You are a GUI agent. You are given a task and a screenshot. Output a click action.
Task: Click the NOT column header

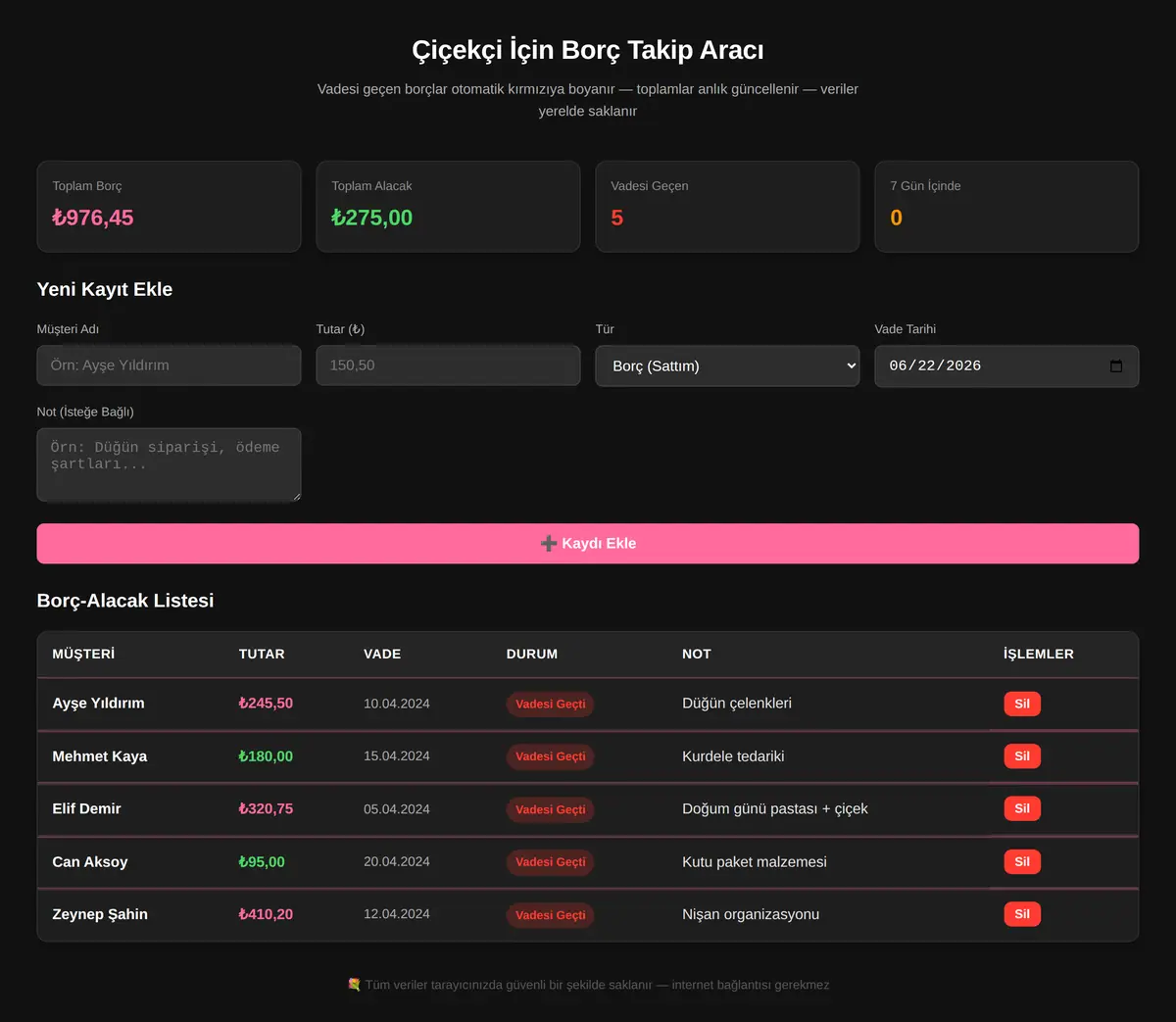[697, 654]
